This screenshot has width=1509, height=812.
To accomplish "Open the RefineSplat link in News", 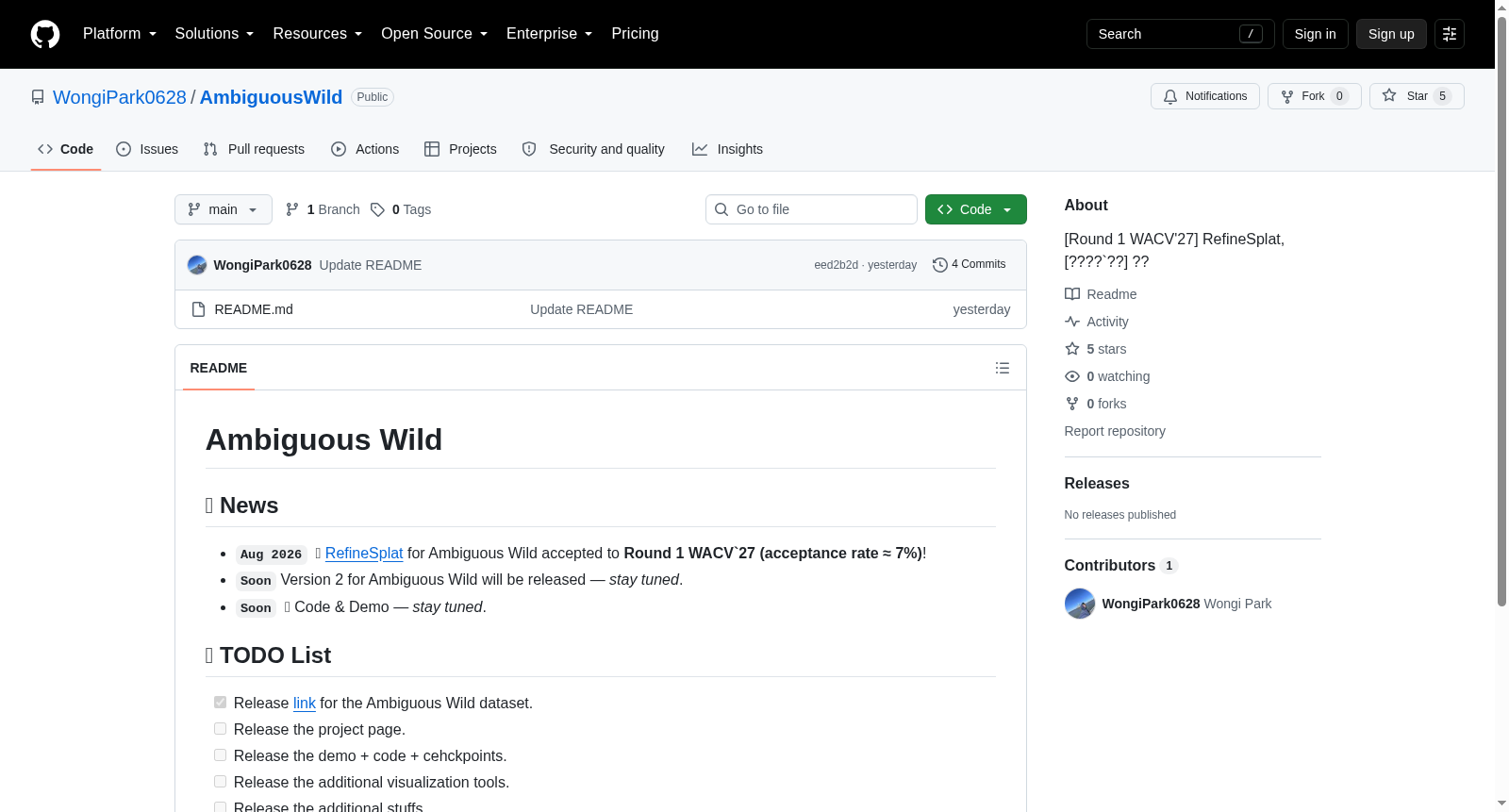I will pyautogui.click(x=364, y=554).
